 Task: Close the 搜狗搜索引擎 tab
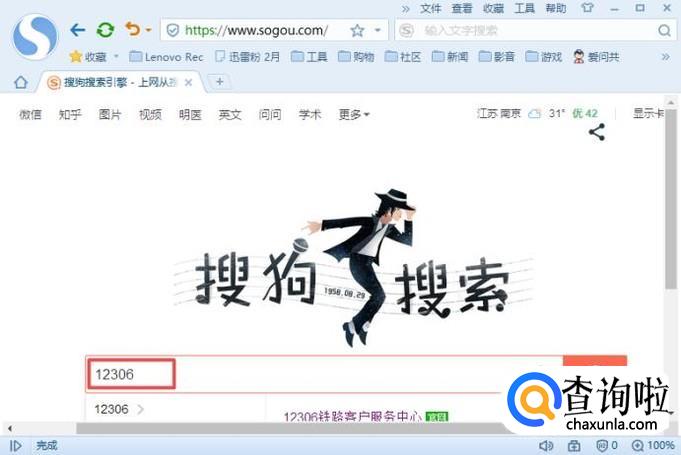tap(188, 82)
